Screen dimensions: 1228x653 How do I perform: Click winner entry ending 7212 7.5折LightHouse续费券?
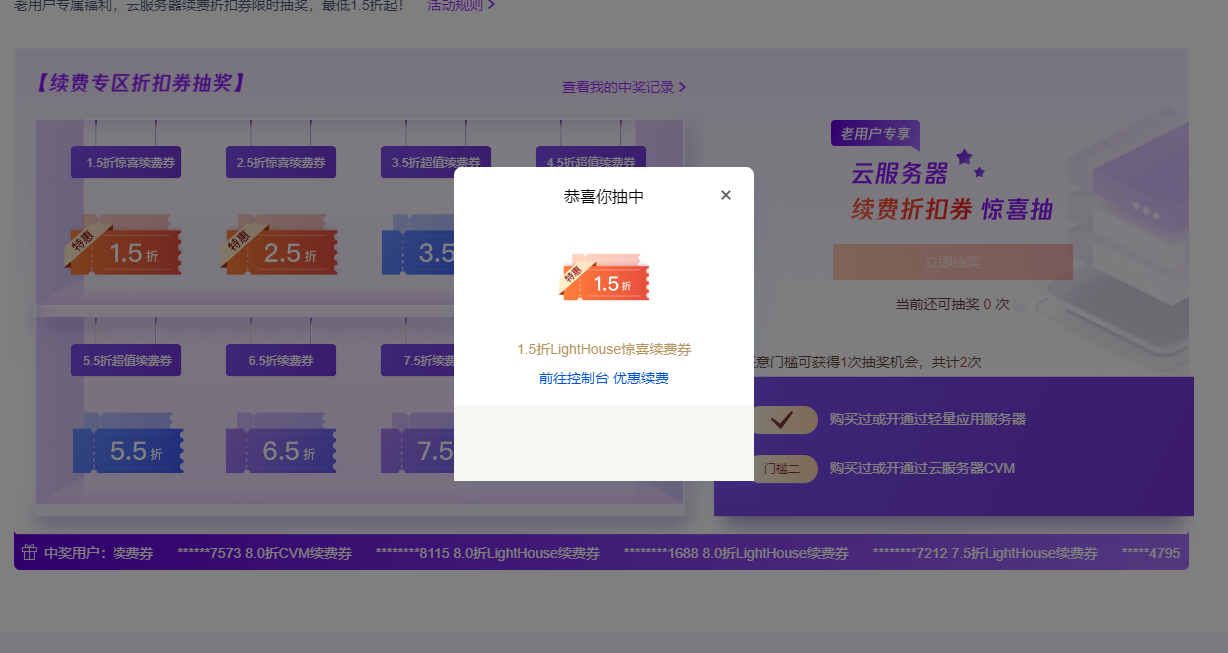pos(985,553)
